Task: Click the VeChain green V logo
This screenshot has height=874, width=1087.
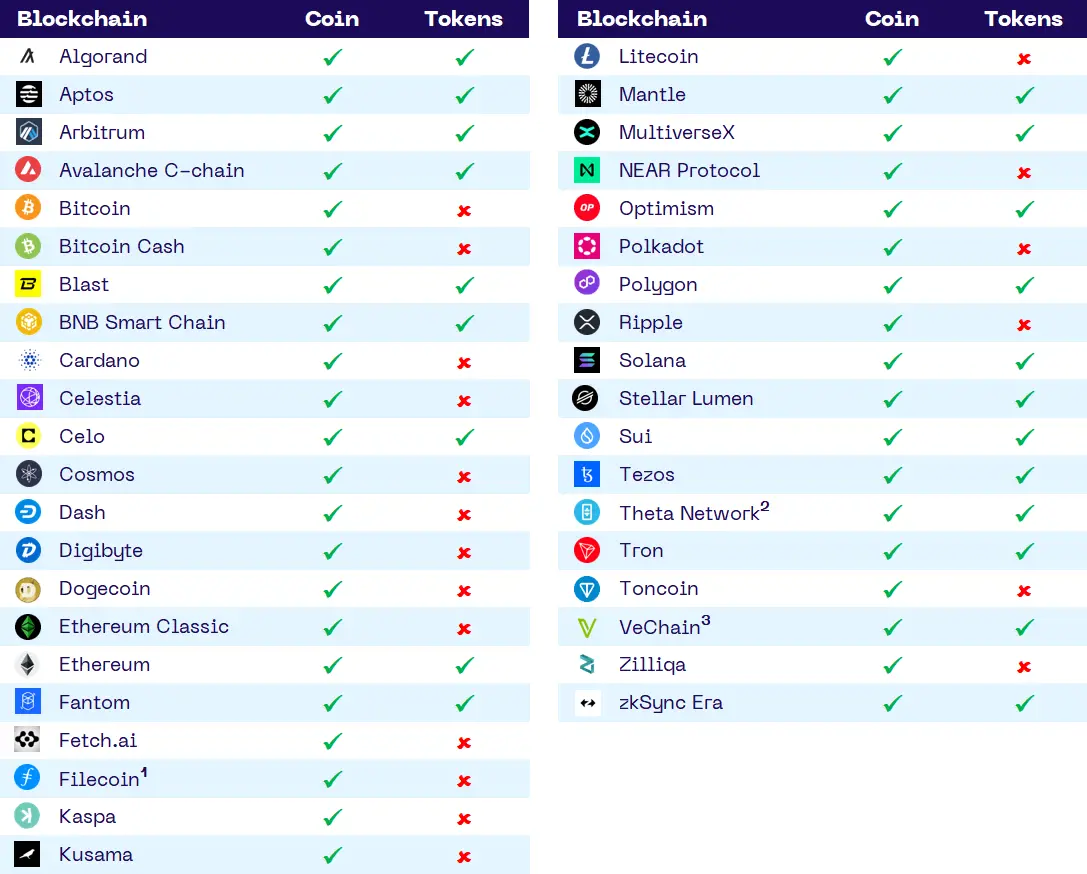Action: [587, 627]
